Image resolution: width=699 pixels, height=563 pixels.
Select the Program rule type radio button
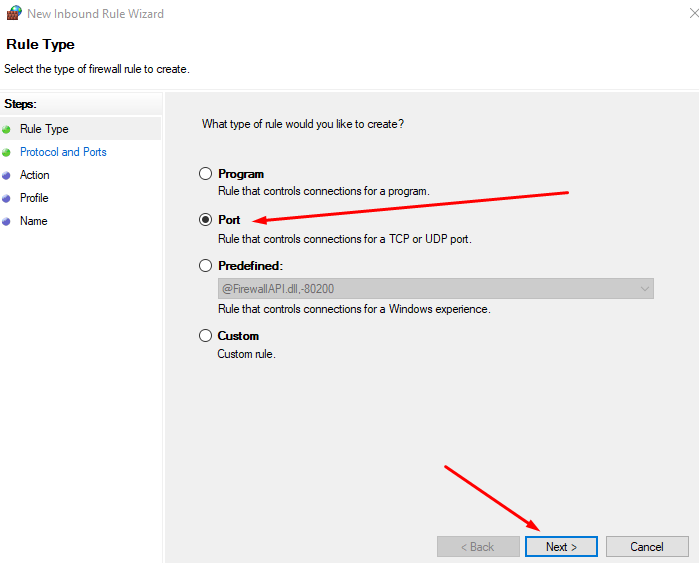(x=206, y=174)
